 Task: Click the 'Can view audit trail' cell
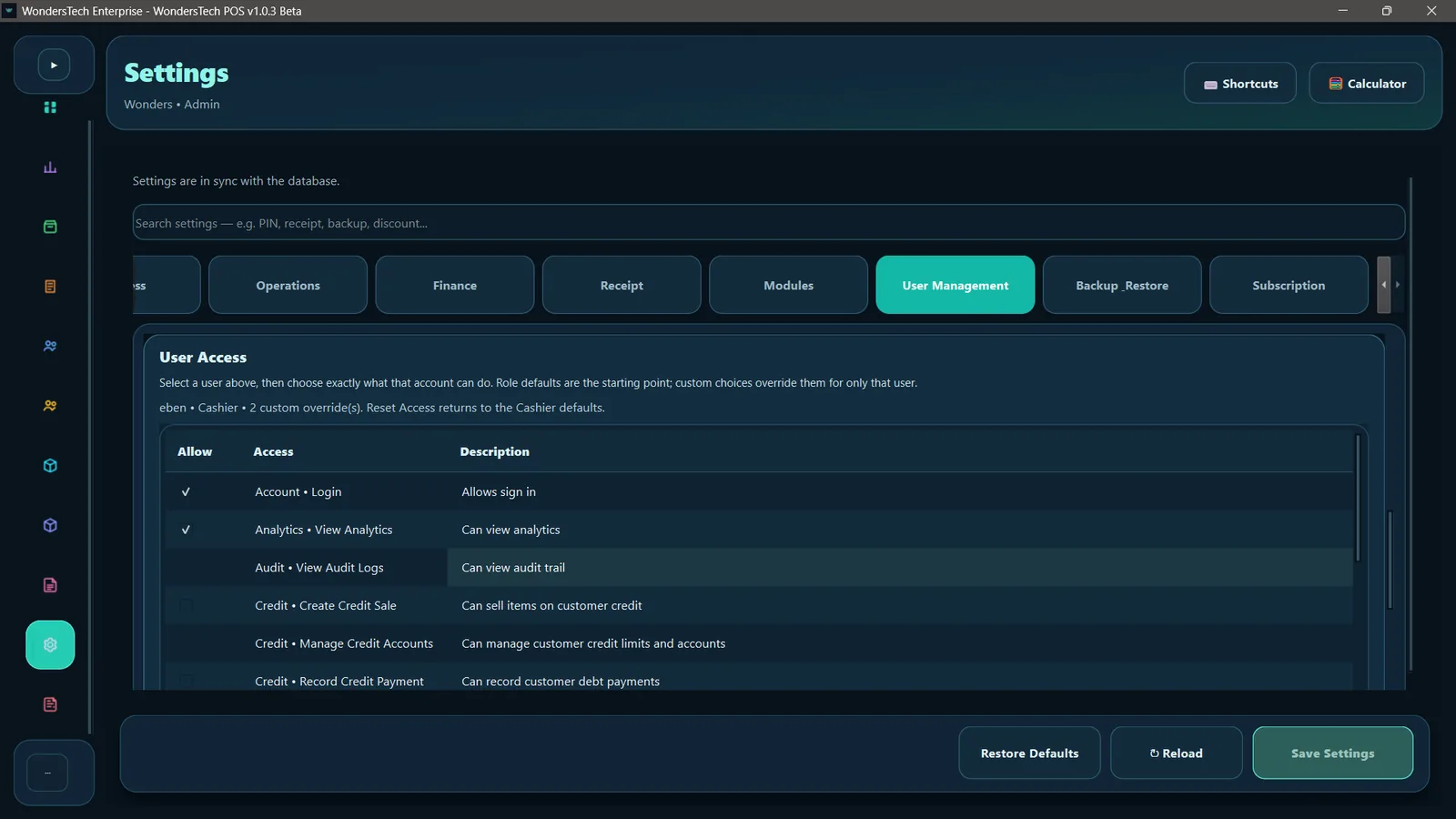click(x=900, y=568)
